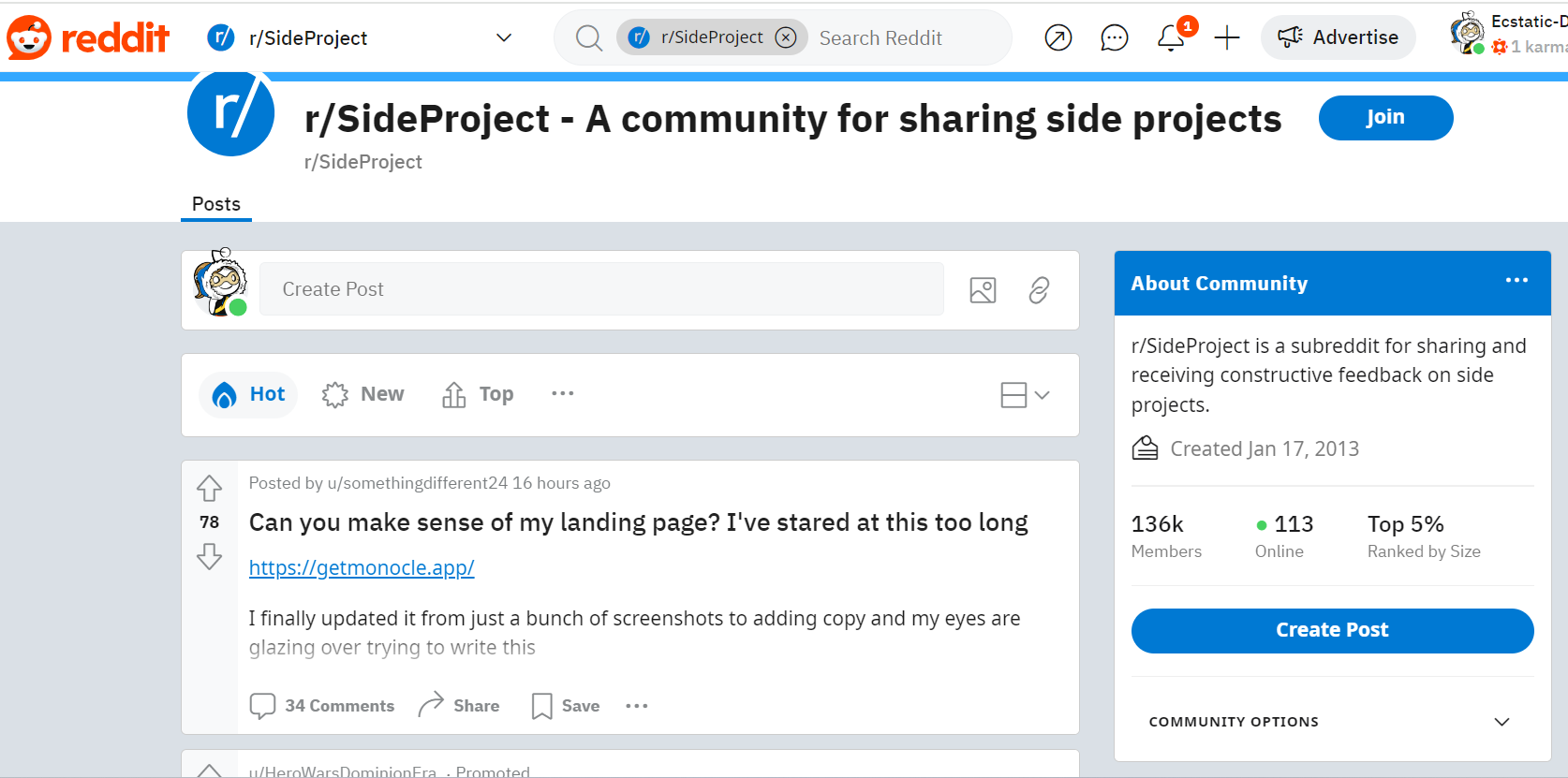Save the landing page post
This screenshot has width=1568, height=778.
click(x=566, y=706)
